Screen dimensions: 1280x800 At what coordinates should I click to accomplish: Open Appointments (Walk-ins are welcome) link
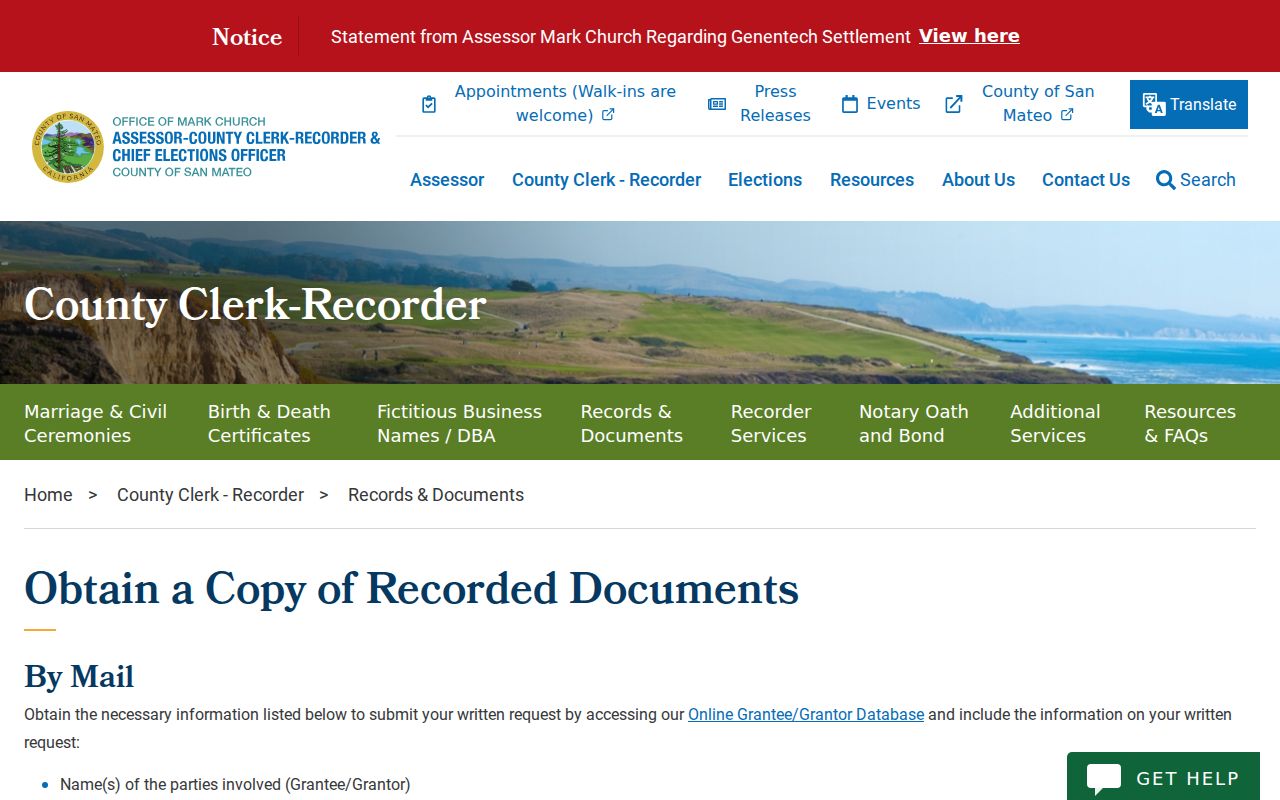(x=565, y=103)
